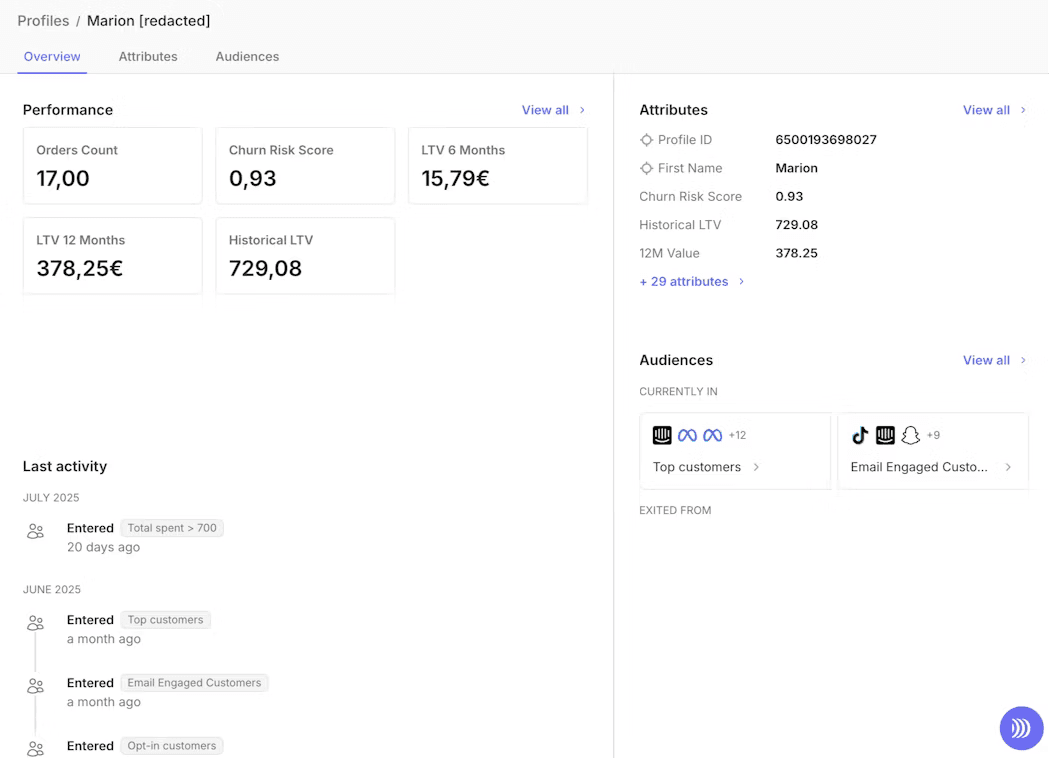Switch to the Attributes tab
This screenshot has width=1049, height=758.
(147, 57)
